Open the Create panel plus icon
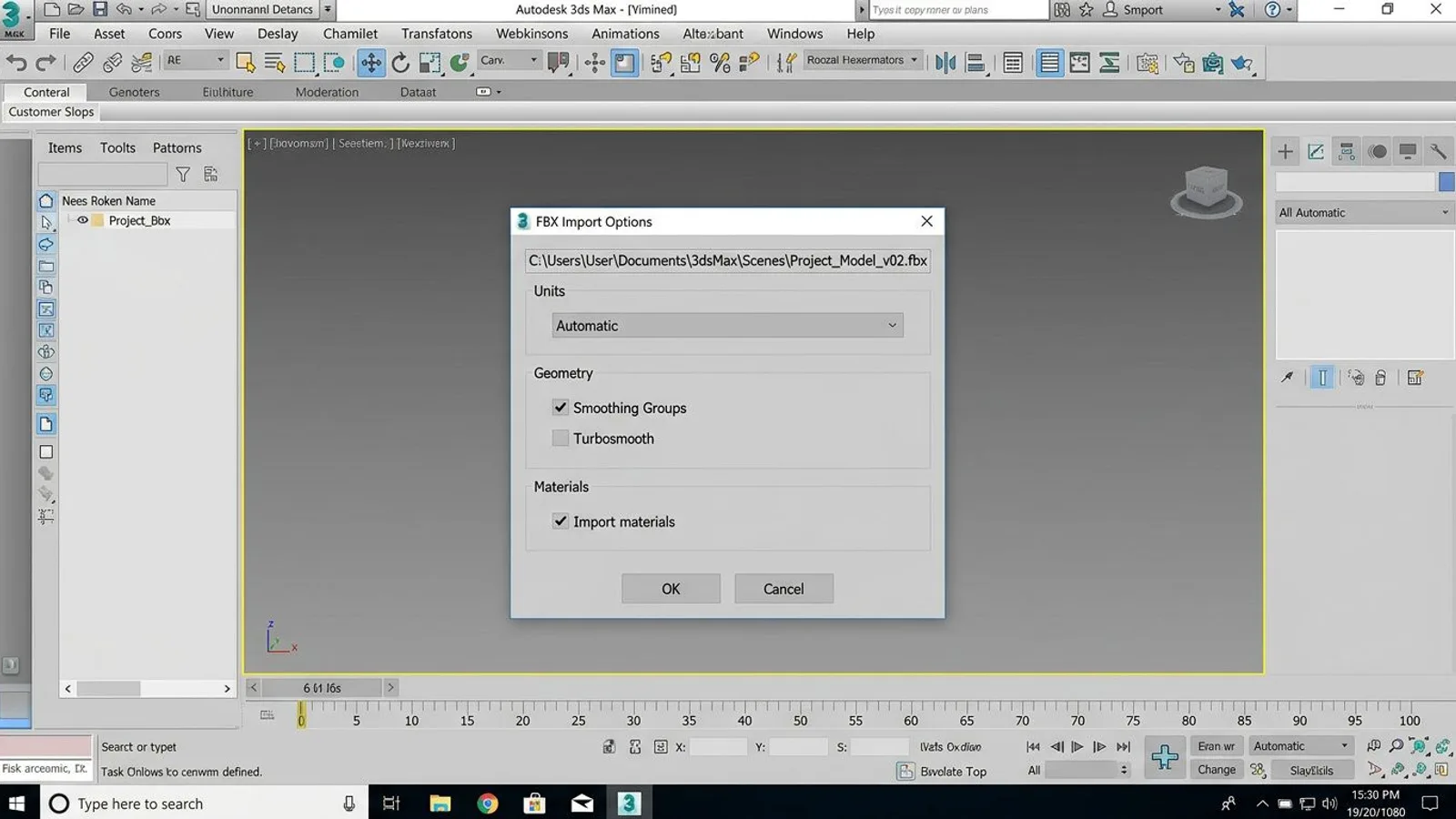Screen dimensions: 1456x819 1285,152
